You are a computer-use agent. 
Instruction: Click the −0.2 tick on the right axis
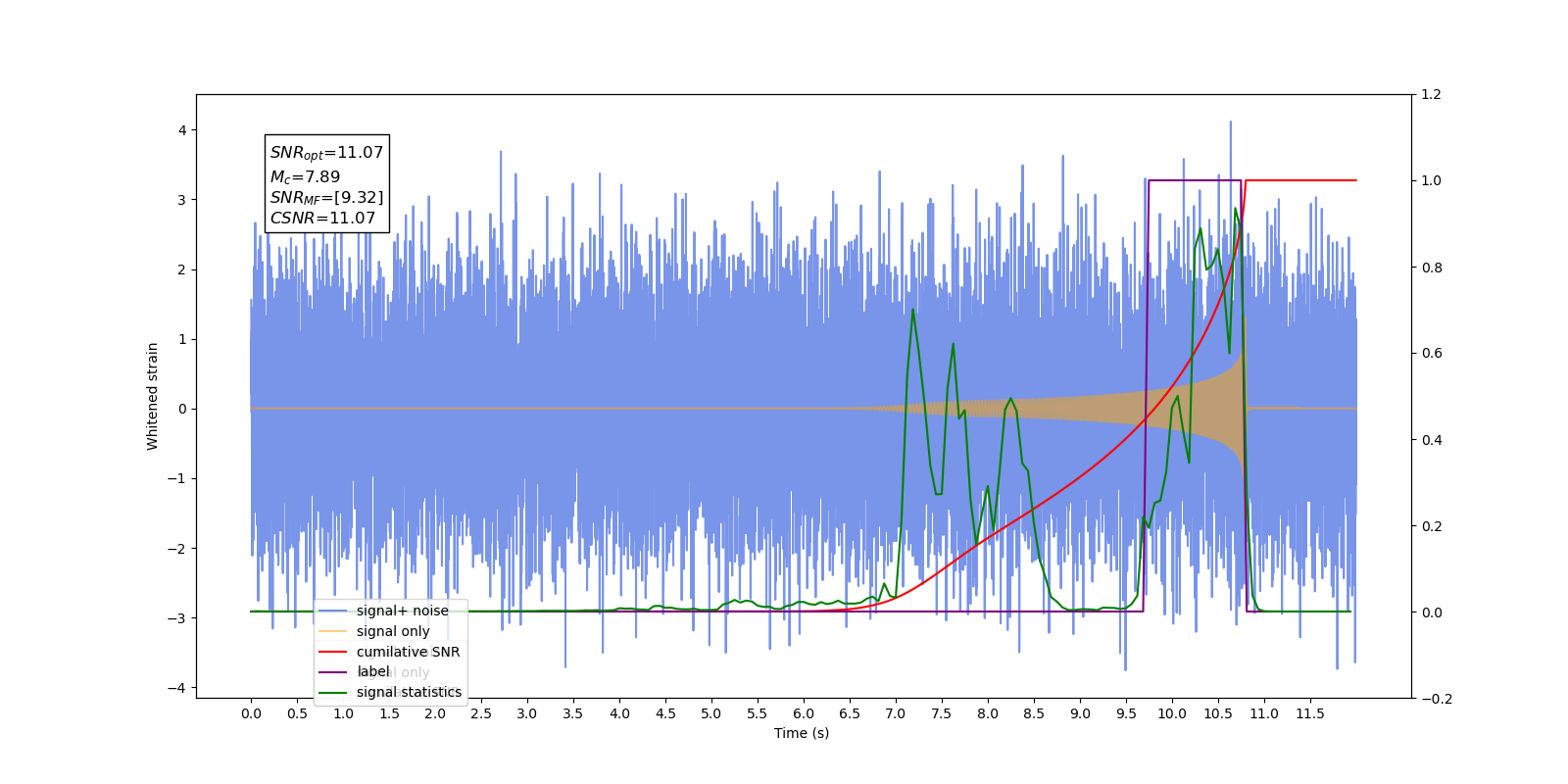[x=1436, y=699]
